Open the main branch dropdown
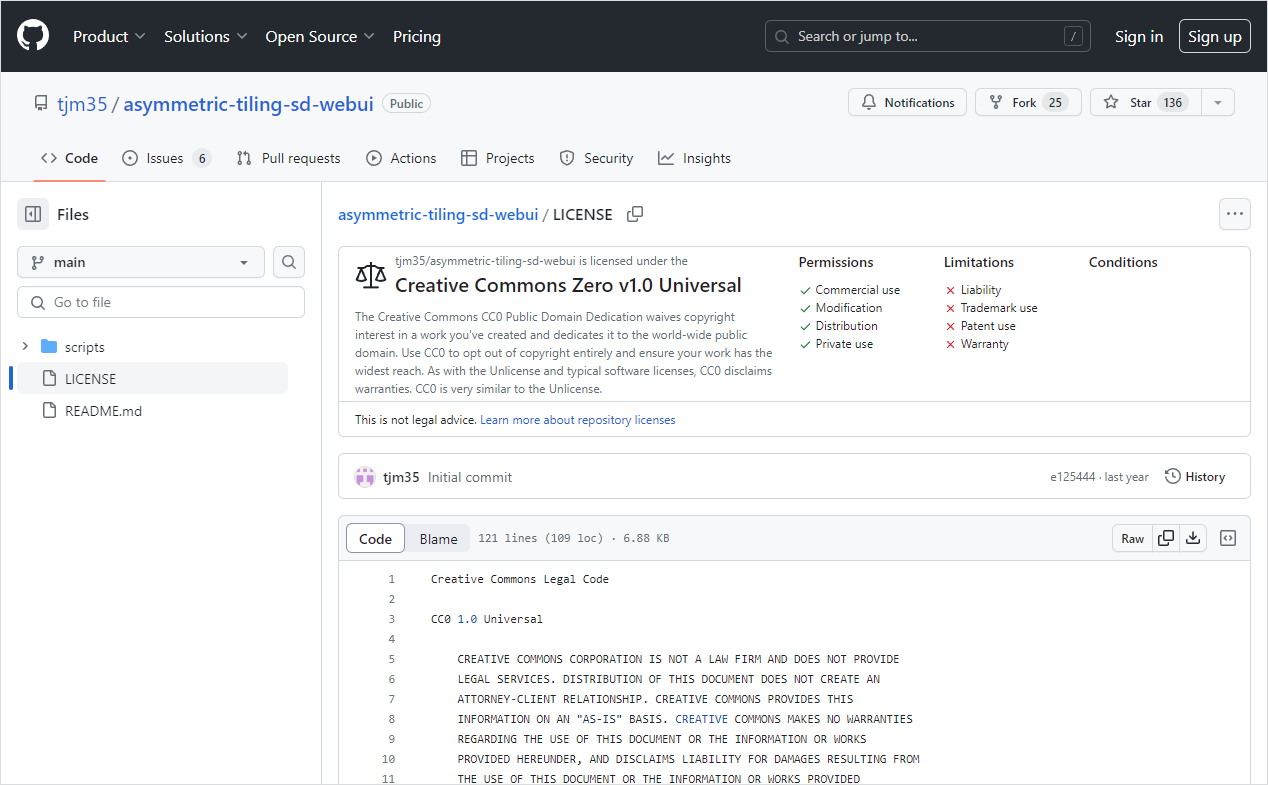The width and height of the screenshot is (1268, 785). click(141, 262)
